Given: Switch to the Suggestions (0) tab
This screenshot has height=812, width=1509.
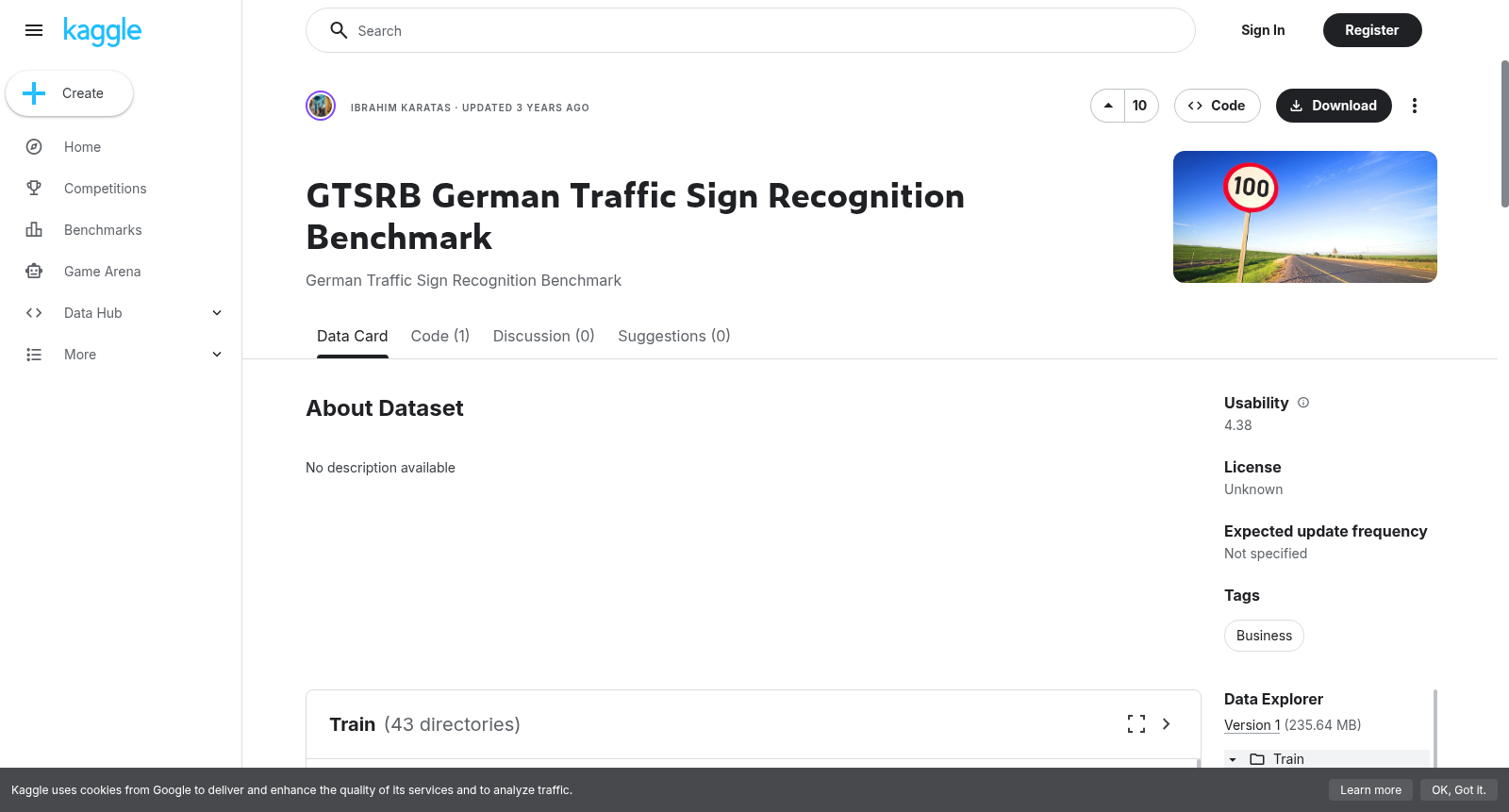Looking at the screenshot, I should coord(674,336).
